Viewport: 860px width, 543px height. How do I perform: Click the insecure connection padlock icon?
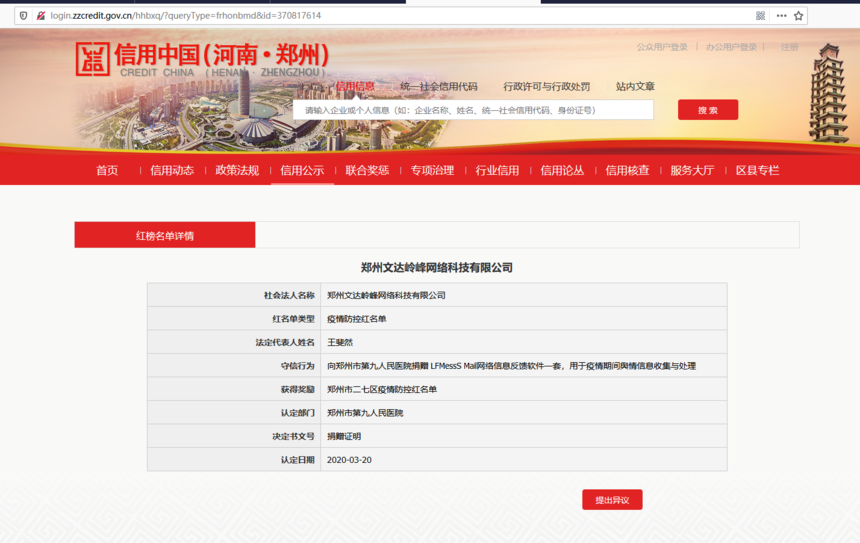click(40, 16)
